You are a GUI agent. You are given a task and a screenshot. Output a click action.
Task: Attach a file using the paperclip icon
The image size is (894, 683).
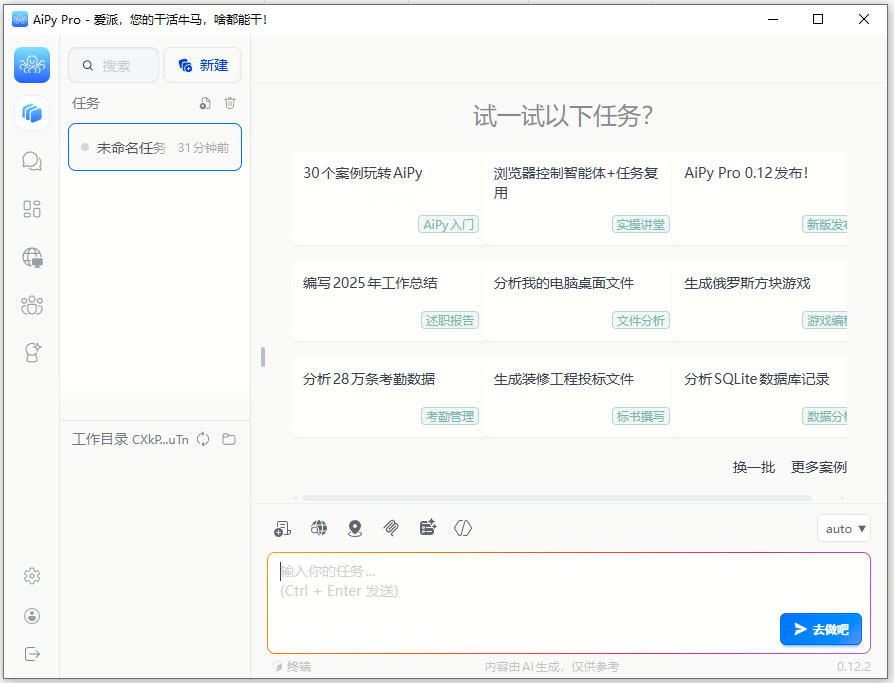click(391, 527)
